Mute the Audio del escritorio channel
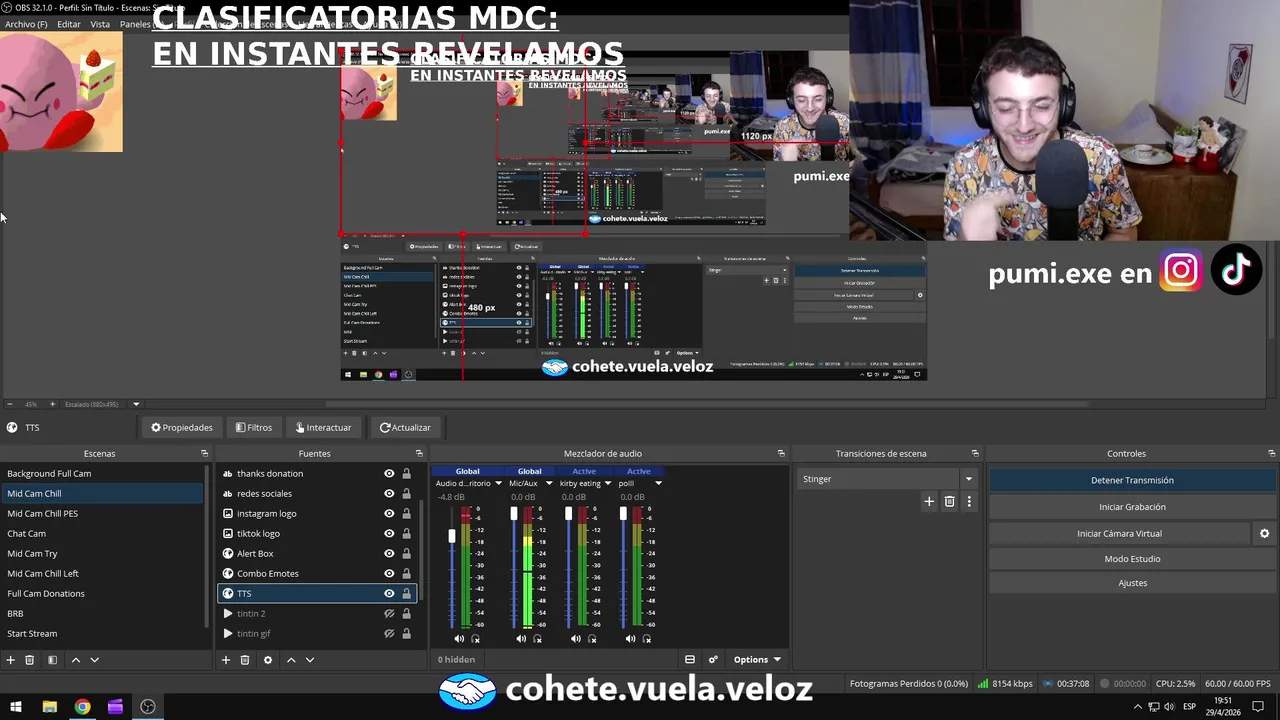Screen dimensions: 1280x720 click(459, 639)
